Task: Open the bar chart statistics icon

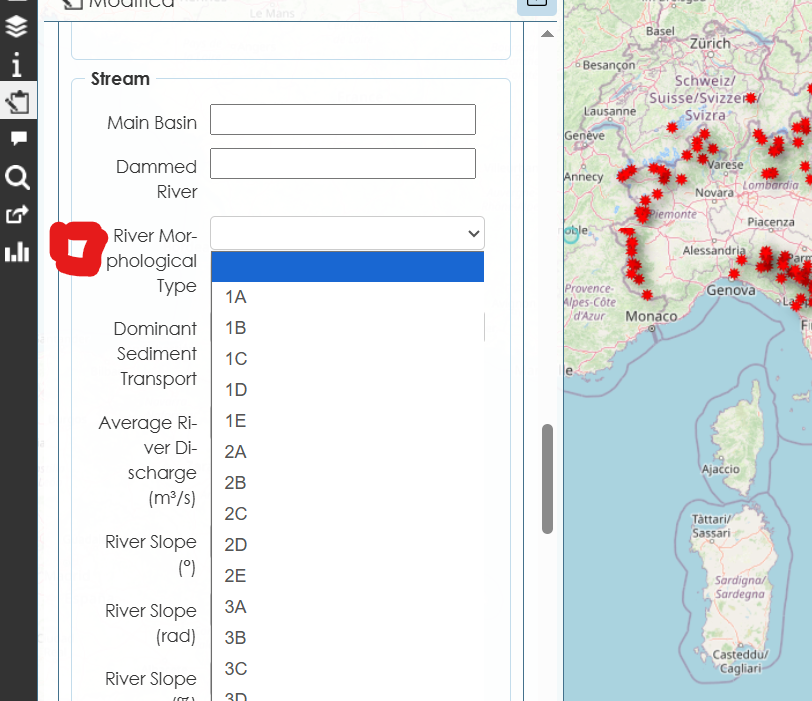Action: point(17,252)
